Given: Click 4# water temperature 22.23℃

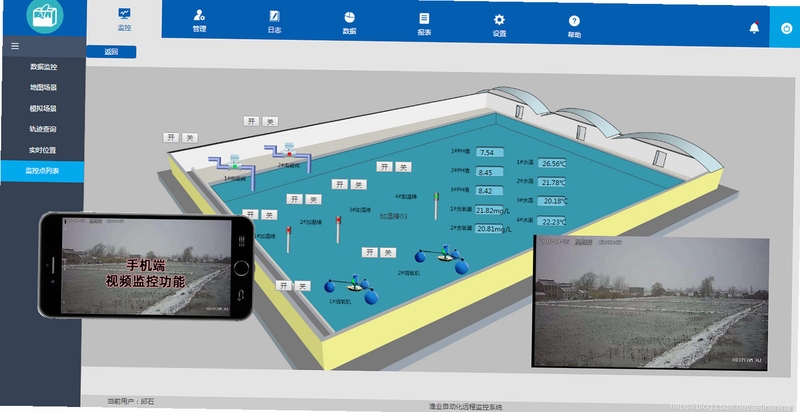Looking at the screenshot, I should point(552,221).
